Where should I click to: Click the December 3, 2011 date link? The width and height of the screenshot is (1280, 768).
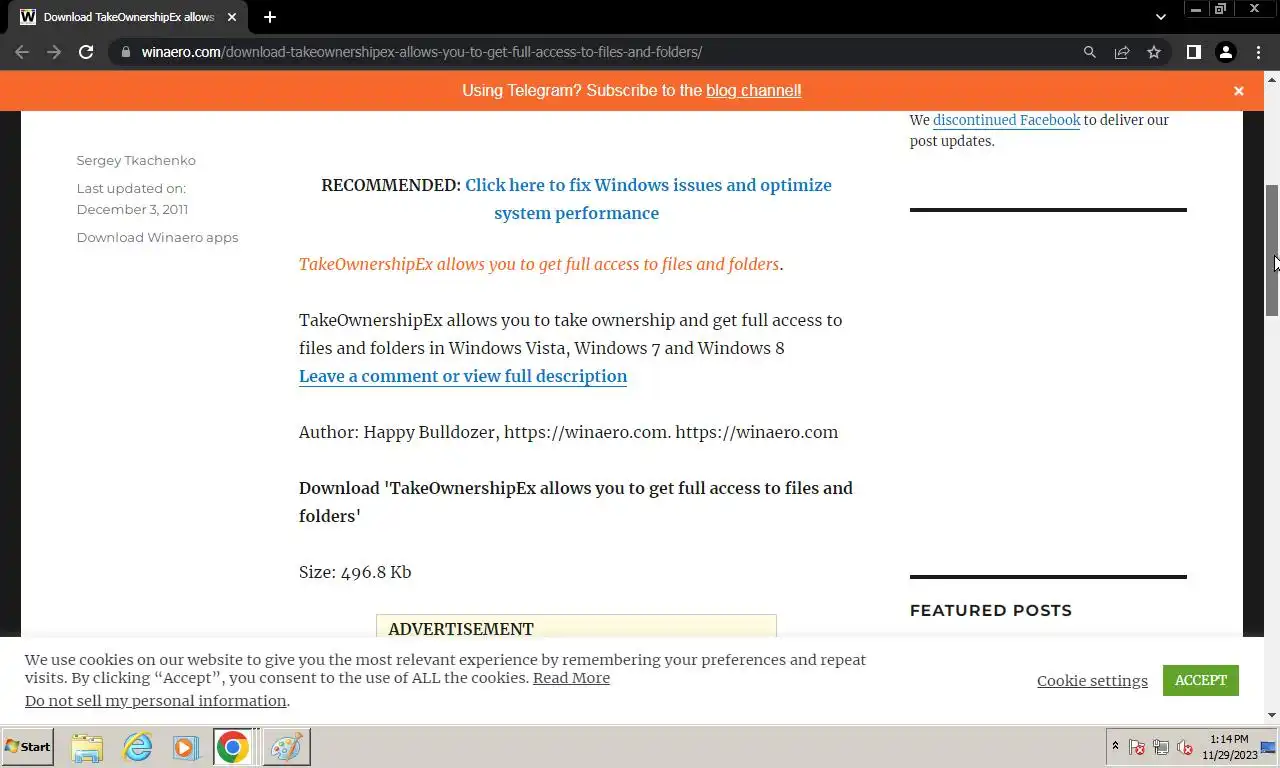pyautogui.click(x=132, y=209)
